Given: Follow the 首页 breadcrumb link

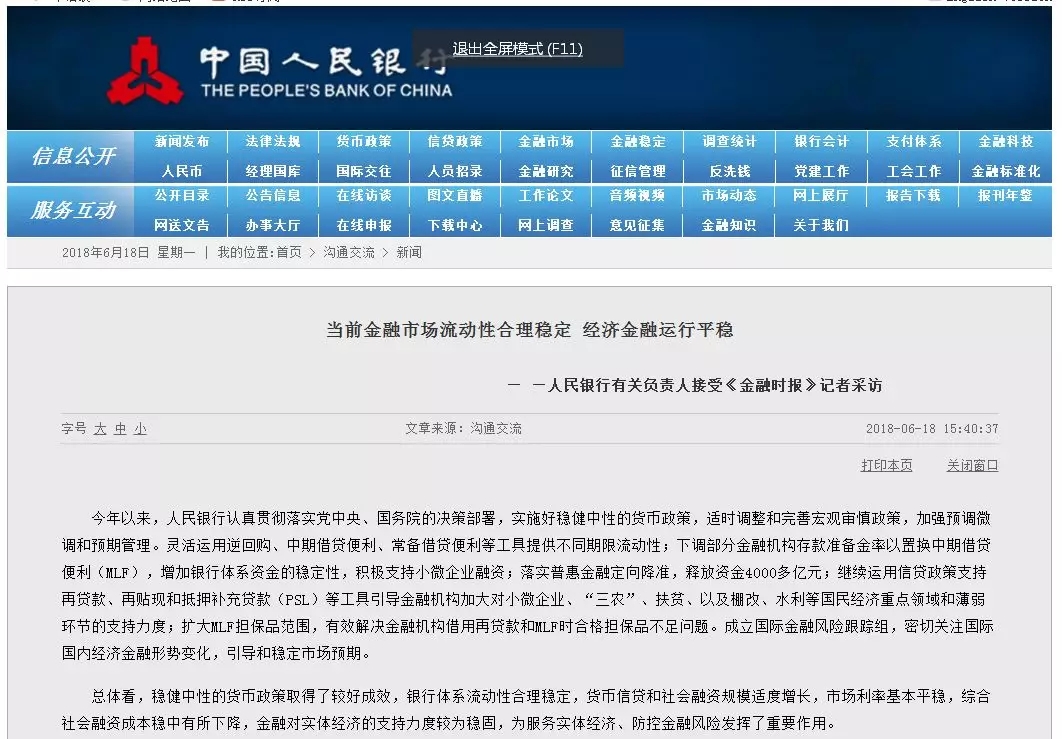Looking at the screenshot, I should click(289, 253).
